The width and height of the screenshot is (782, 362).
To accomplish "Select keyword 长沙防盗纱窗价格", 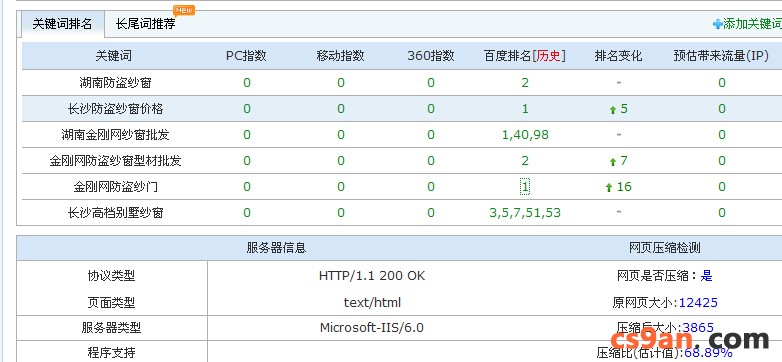I will click(x=115, y=109).
